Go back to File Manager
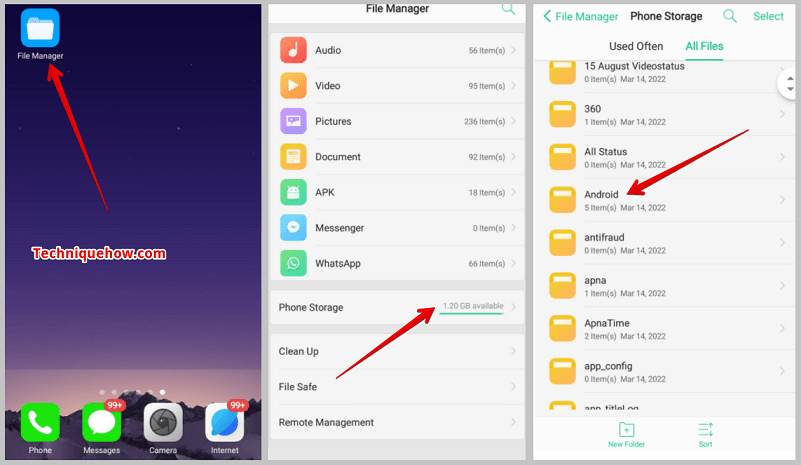This screenshot has width=801, height=465. point(580,16)
